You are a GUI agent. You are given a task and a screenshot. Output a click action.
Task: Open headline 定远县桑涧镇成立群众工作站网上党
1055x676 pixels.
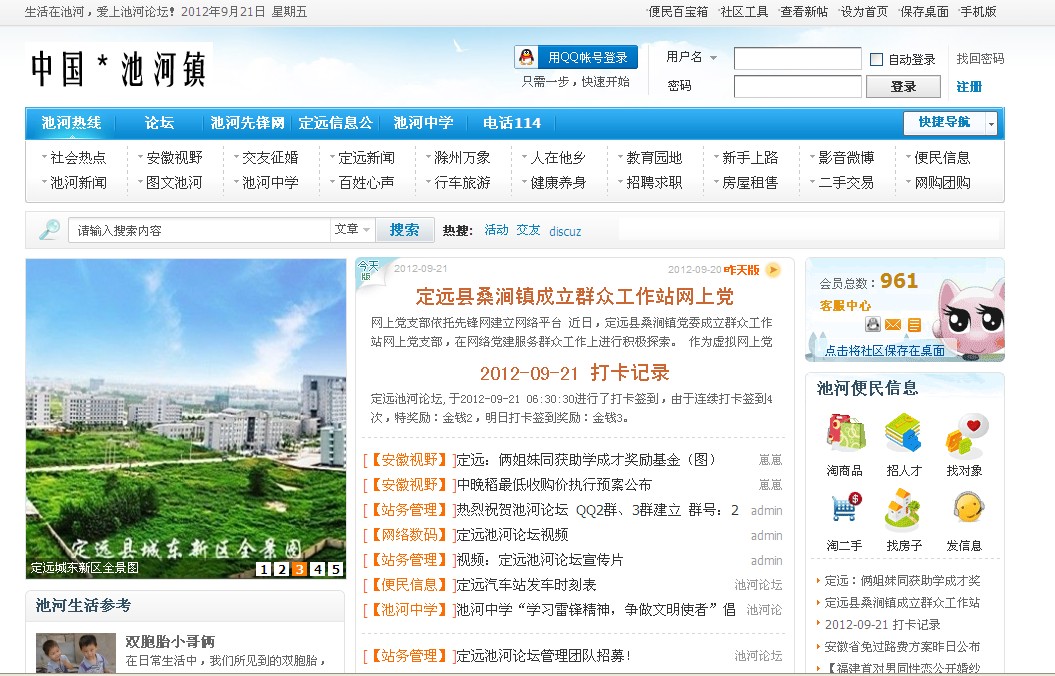coord(575,296)
